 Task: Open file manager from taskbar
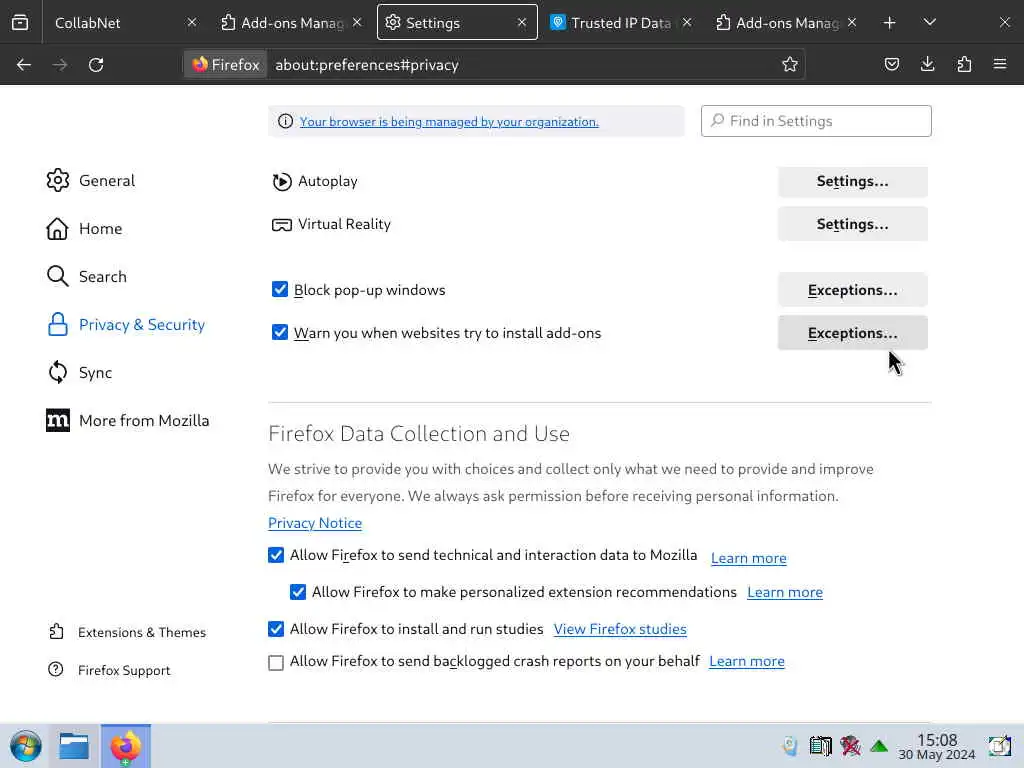point(74,746)
